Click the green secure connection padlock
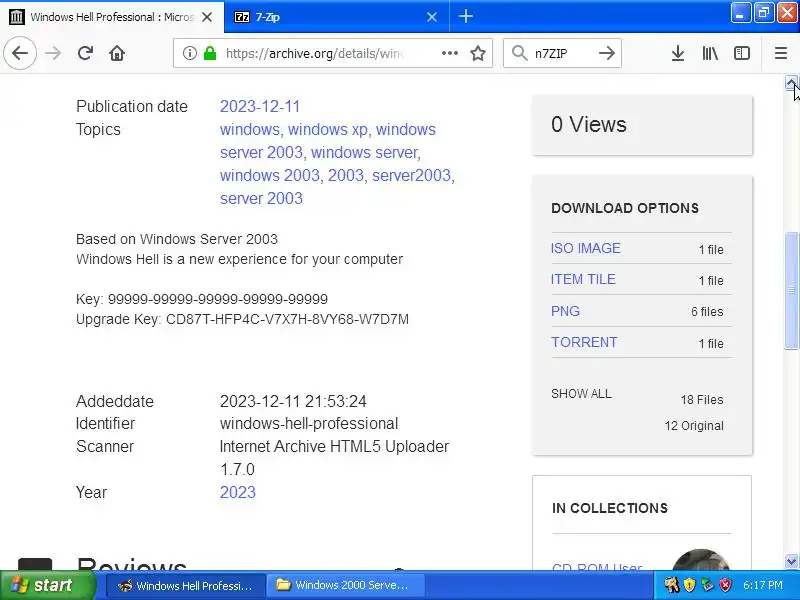This screenshot has height=600, width=800. (x=210, y=53)
